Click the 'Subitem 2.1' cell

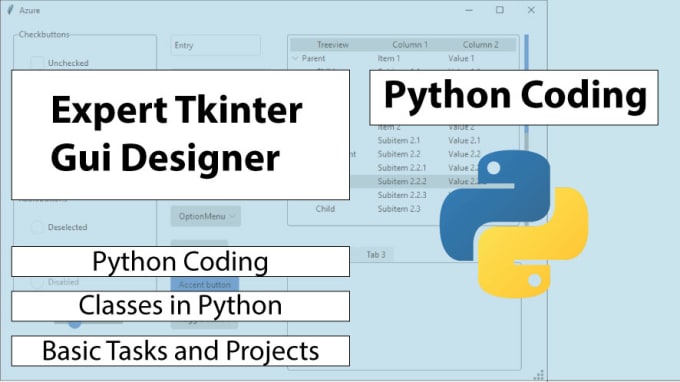point(399,140)
